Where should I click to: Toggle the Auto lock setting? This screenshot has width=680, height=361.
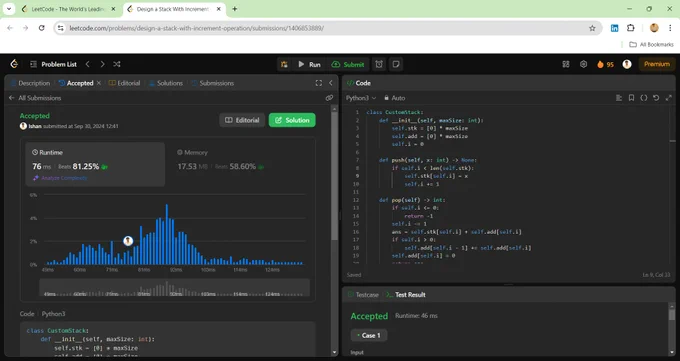pyautogui.click(x=394, y=98)
